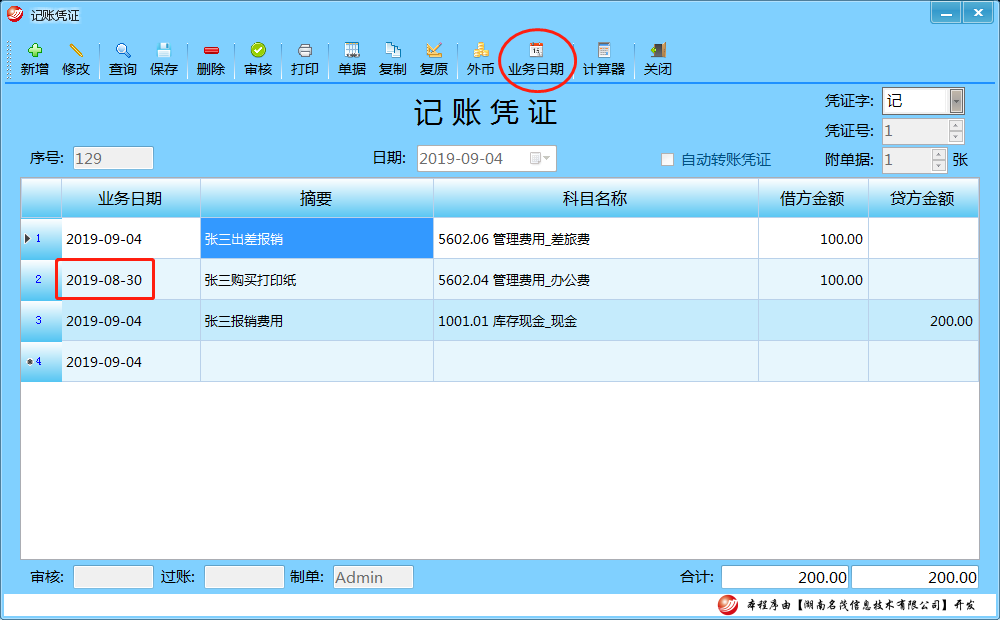Toggle the 自动转账凭证 checkbox
The width and height of the screenshot is (1000, 620).
(x=667, y=159)
